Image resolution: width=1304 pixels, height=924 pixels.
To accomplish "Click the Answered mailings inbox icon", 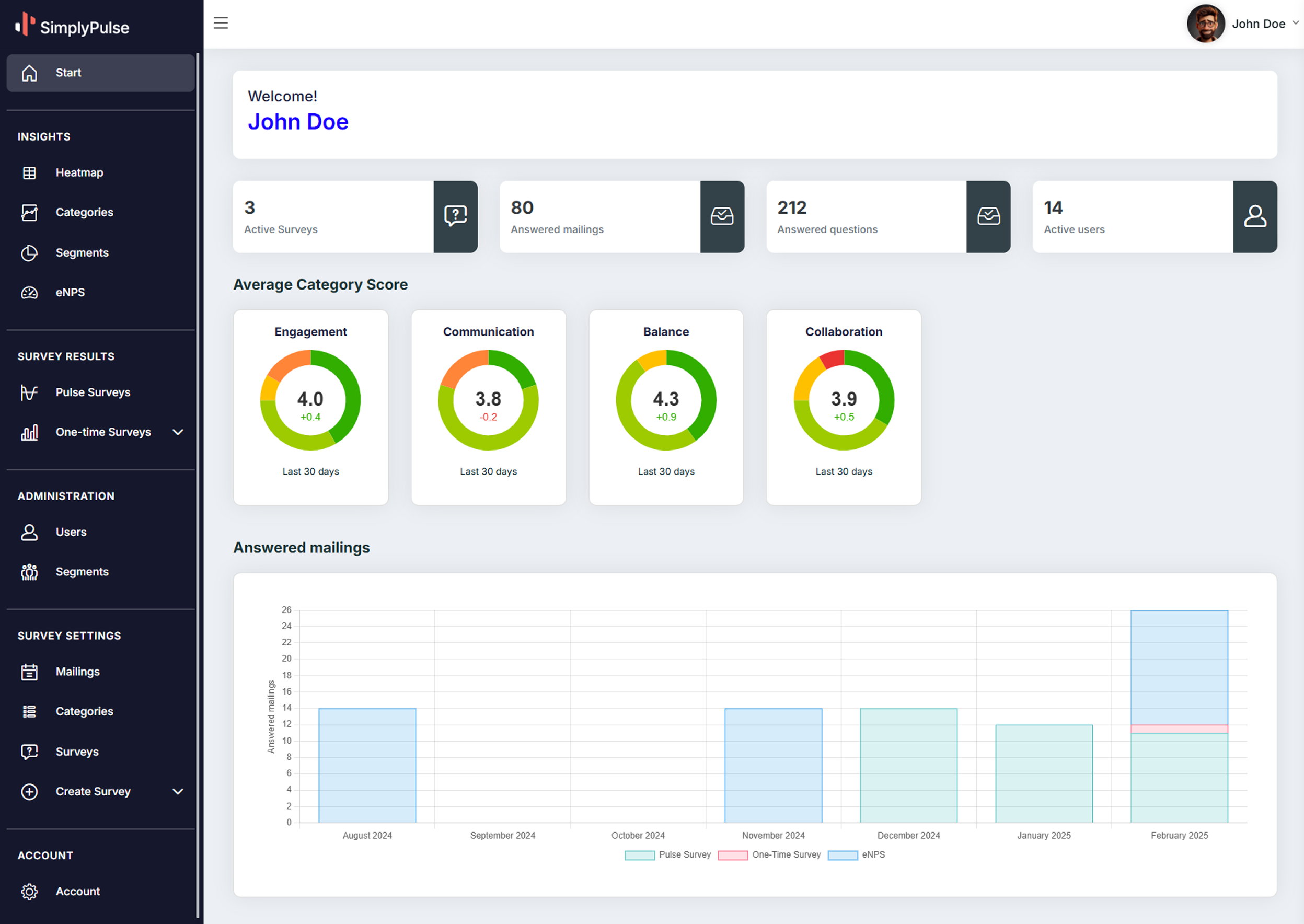I will 722,217.
